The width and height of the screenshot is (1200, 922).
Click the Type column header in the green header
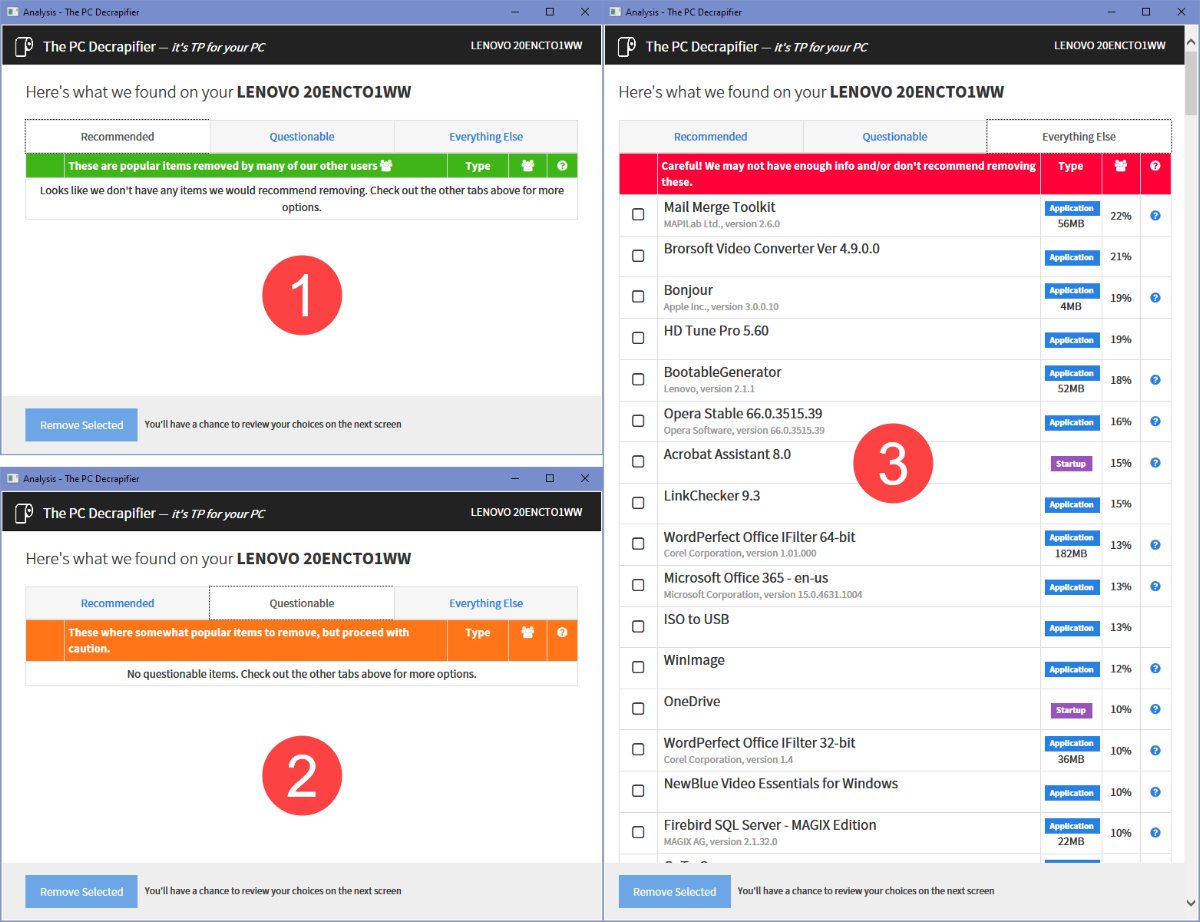point(478,166)
